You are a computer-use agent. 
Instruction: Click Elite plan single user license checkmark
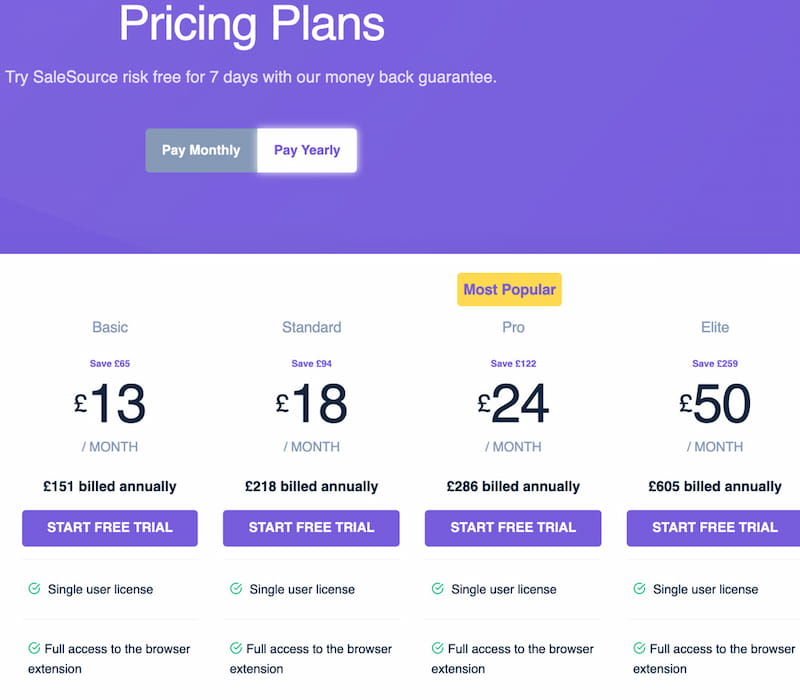point(639,589)
